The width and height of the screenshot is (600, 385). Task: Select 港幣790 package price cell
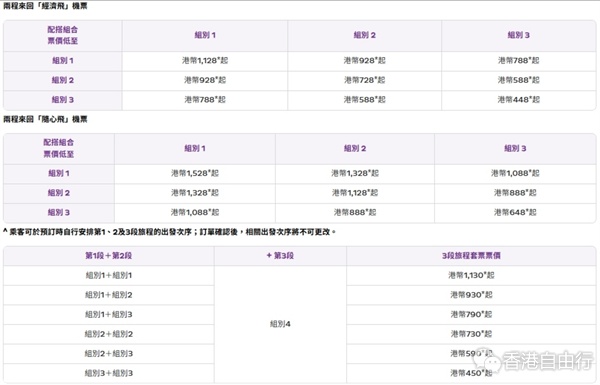point(471,315)
